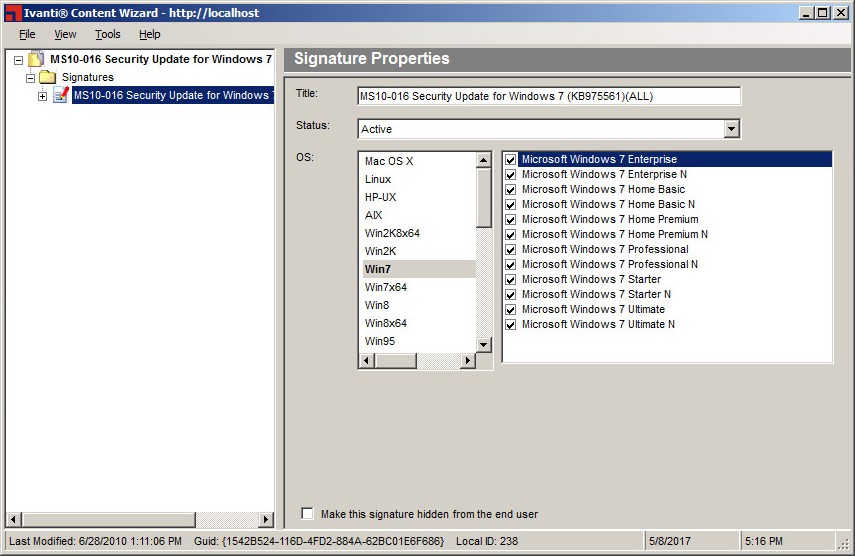The image size is (855, 556).
Task: Click OS list vertical scrollbar thumb
Action: [x=484, y=198]
